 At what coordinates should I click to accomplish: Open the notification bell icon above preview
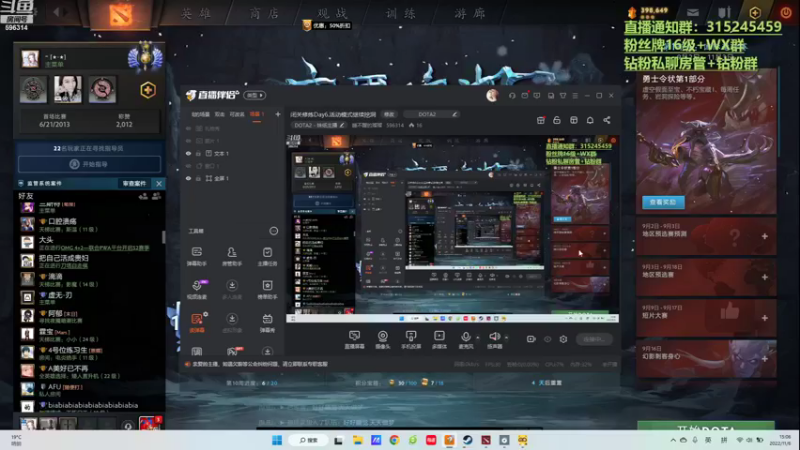click(590, 120)
